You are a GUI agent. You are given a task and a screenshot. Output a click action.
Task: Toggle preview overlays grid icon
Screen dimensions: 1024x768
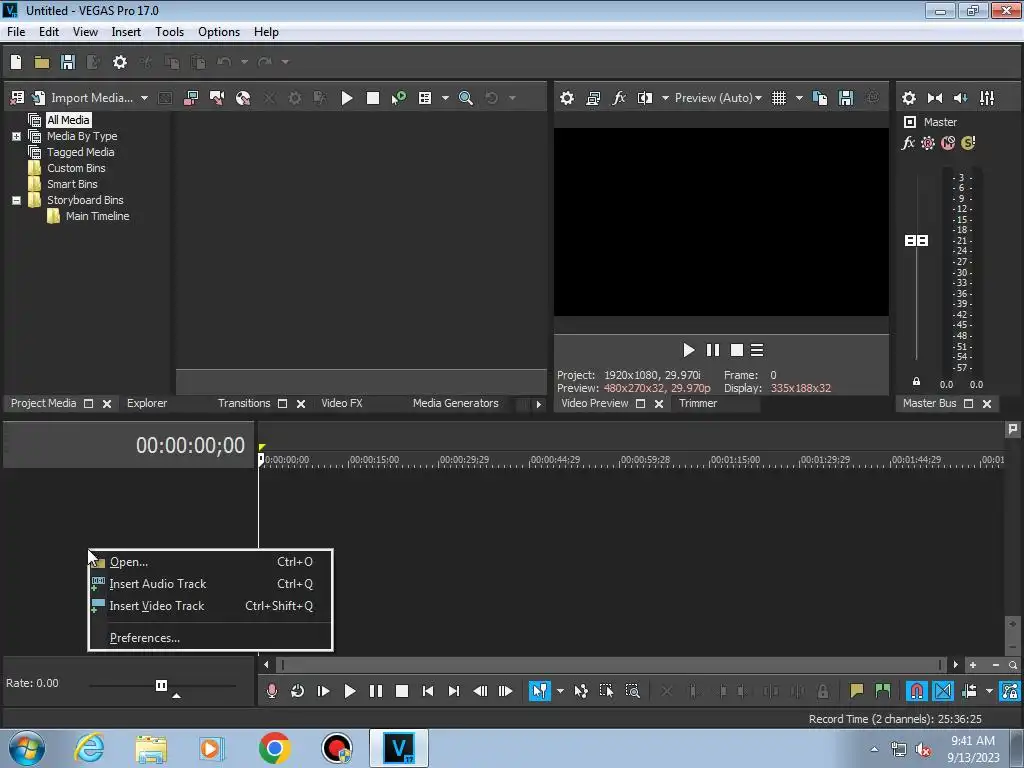(779, 98)
